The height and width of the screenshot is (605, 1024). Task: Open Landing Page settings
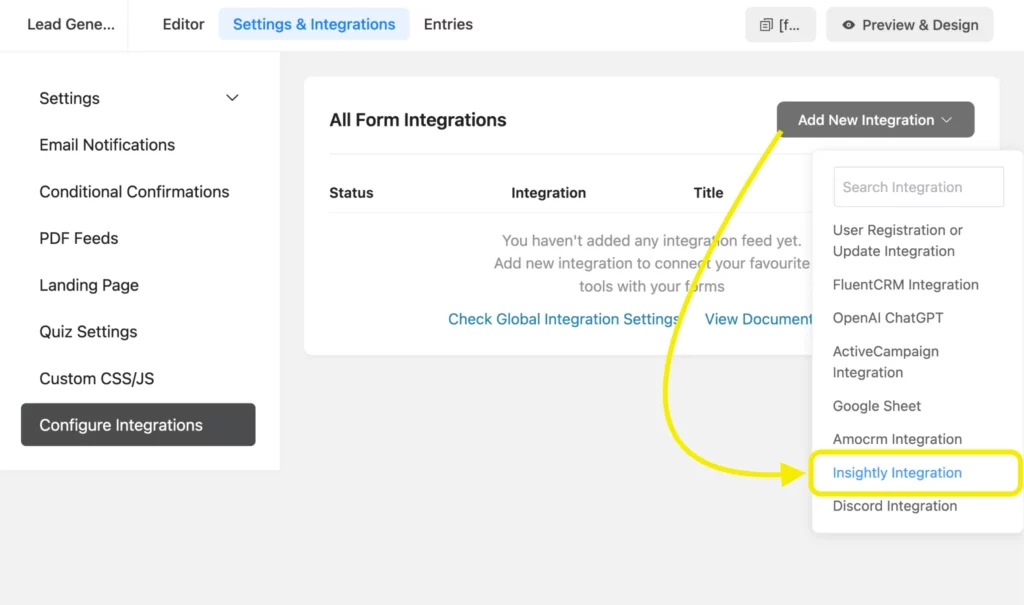[x=89, y=285]
